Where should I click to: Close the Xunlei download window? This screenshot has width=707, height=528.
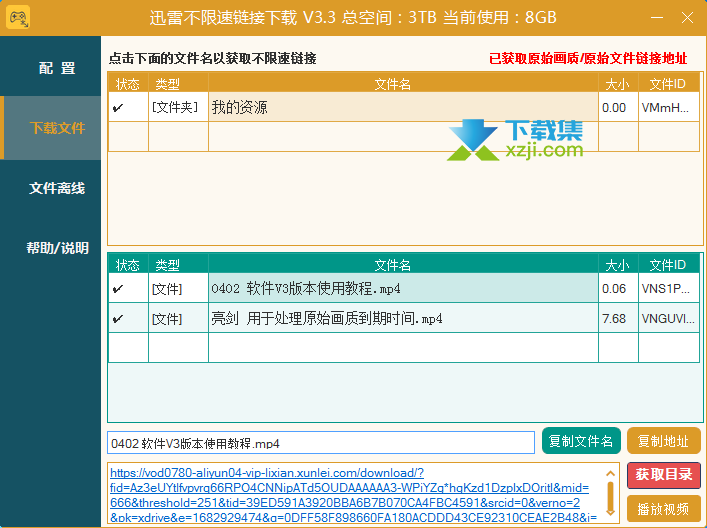coord(687,18)
